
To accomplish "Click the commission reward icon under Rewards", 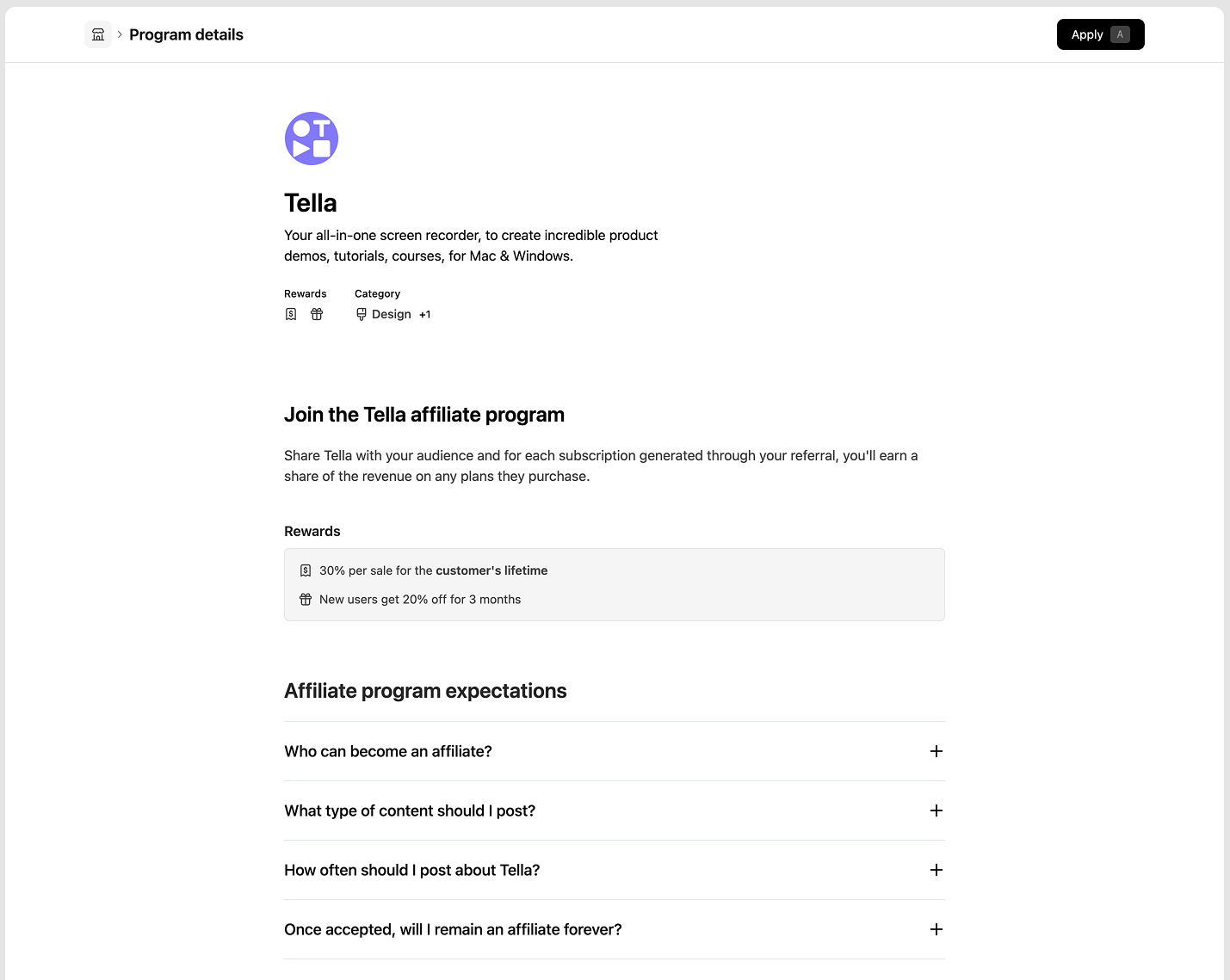I will pos(291,314).
